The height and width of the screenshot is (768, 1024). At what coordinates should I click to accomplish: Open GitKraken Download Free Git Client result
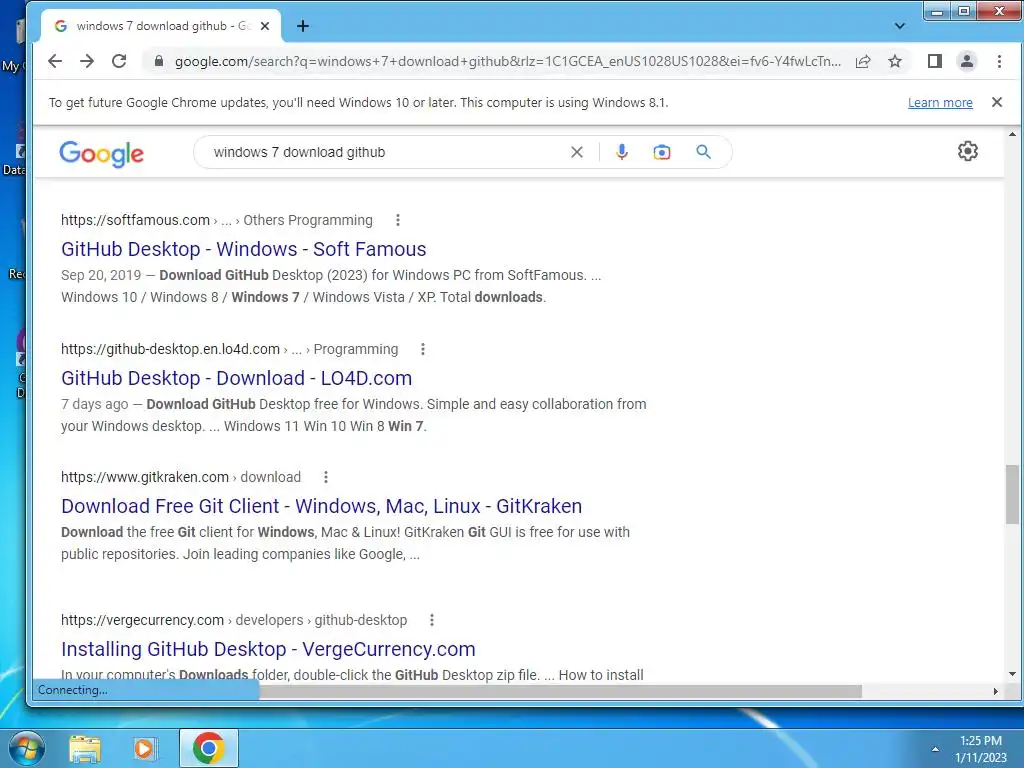(321, 506)
